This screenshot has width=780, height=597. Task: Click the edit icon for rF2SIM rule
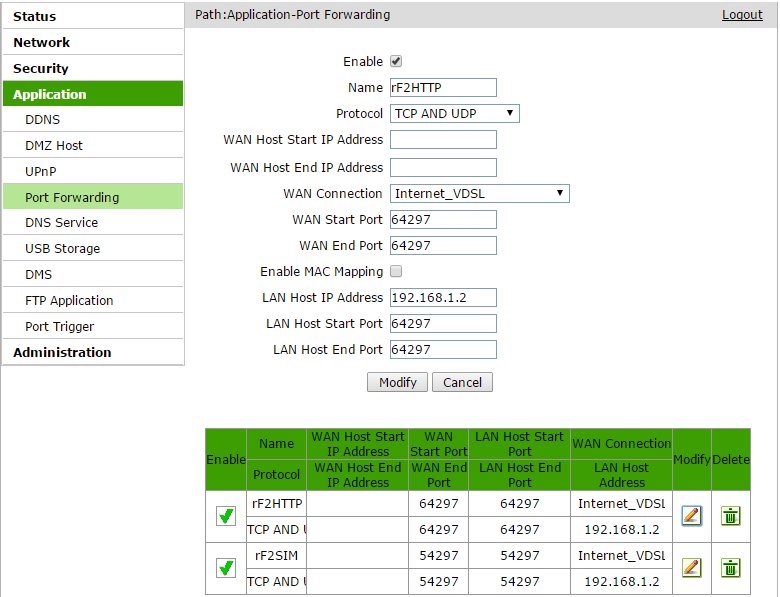coord(691,567)
